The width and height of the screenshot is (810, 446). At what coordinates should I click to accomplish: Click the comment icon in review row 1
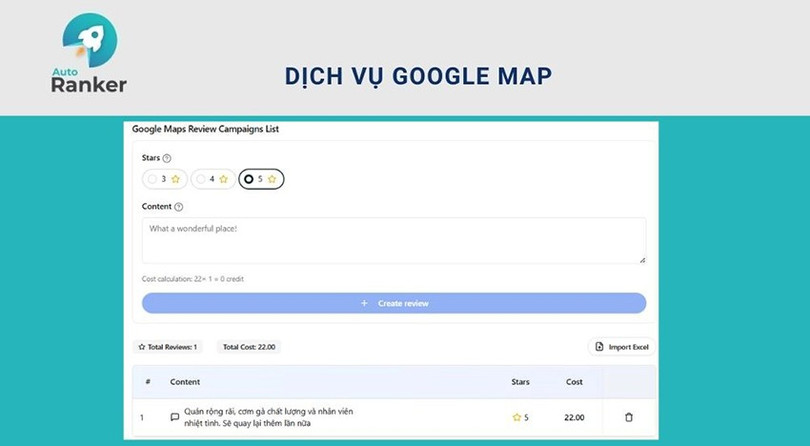click(175, 417)
